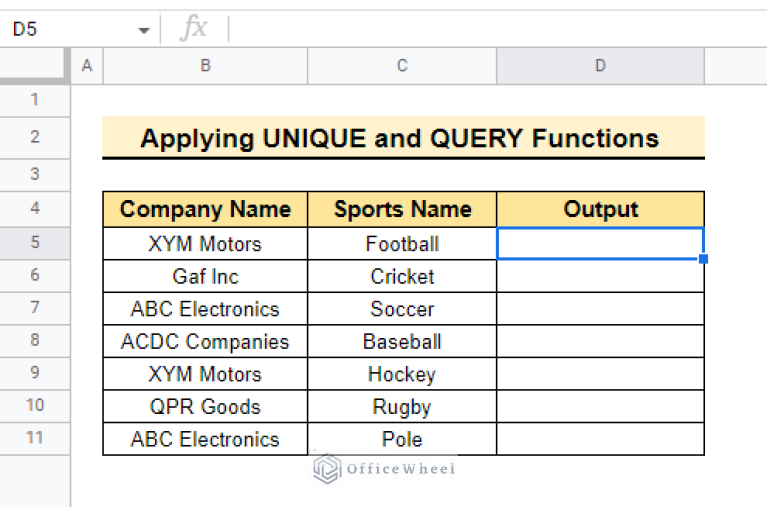Select 'XYM Motors' cell in row 5
Image resolution: width=767 pixels, height=507 pixels.
[x=205, y=244]
